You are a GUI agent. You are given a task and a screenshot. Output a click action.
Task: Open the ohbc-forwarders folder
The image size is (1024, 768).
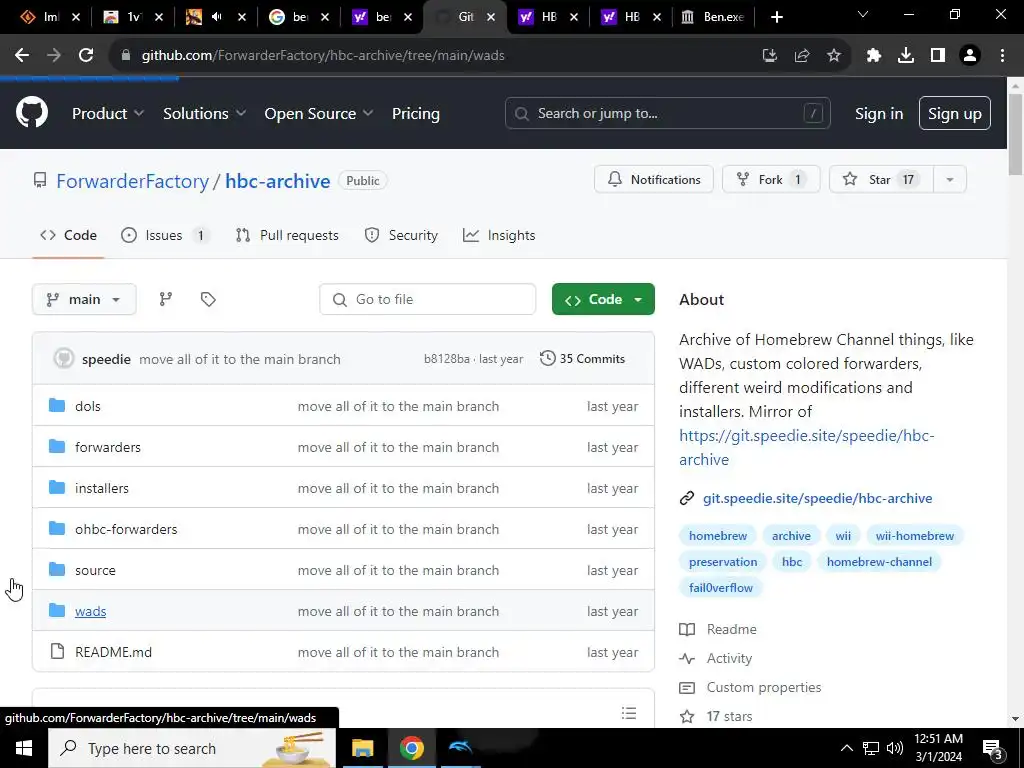point(126,529)
